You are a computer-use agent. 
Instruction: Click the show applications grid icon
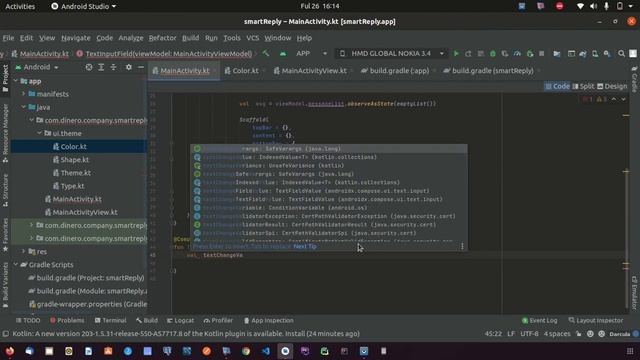coord(630,351)
